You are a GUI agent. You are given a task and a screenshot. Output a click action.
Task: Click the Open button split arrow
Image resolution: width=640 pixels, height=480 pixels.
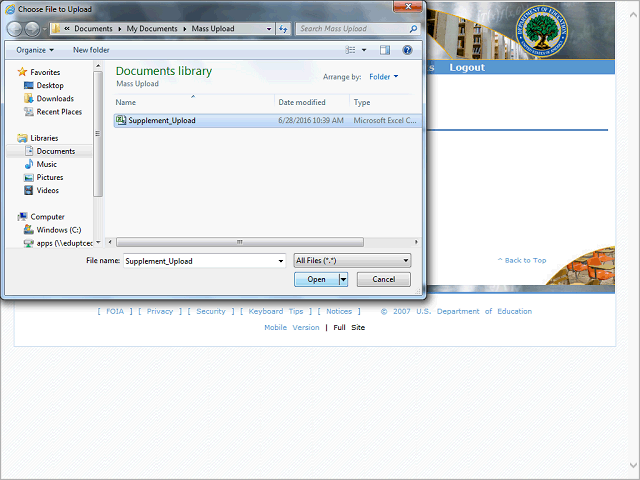click(344, 279)
